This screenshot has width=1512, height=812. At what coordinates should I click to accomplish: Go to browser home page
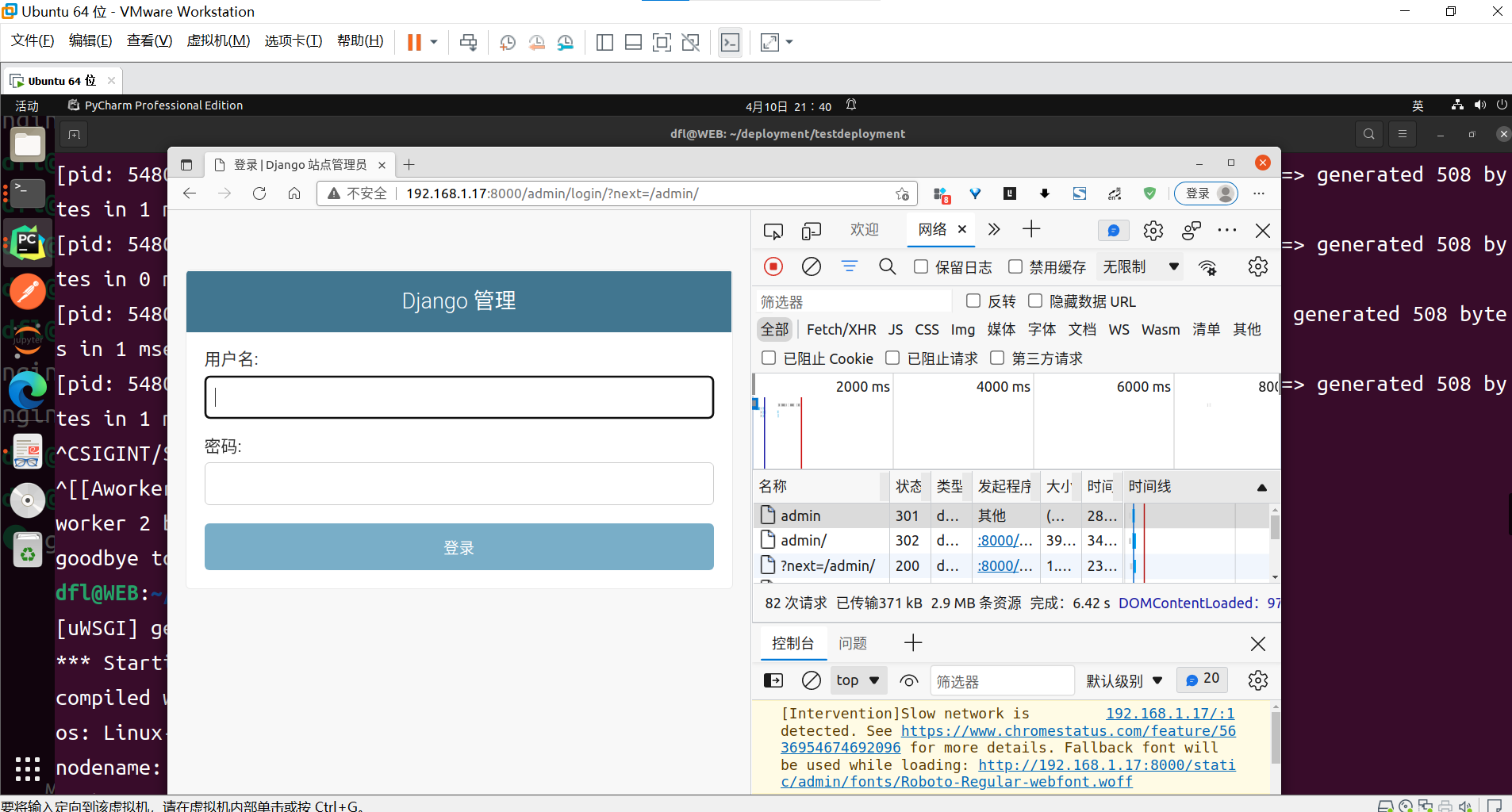(x=294, y=193)
